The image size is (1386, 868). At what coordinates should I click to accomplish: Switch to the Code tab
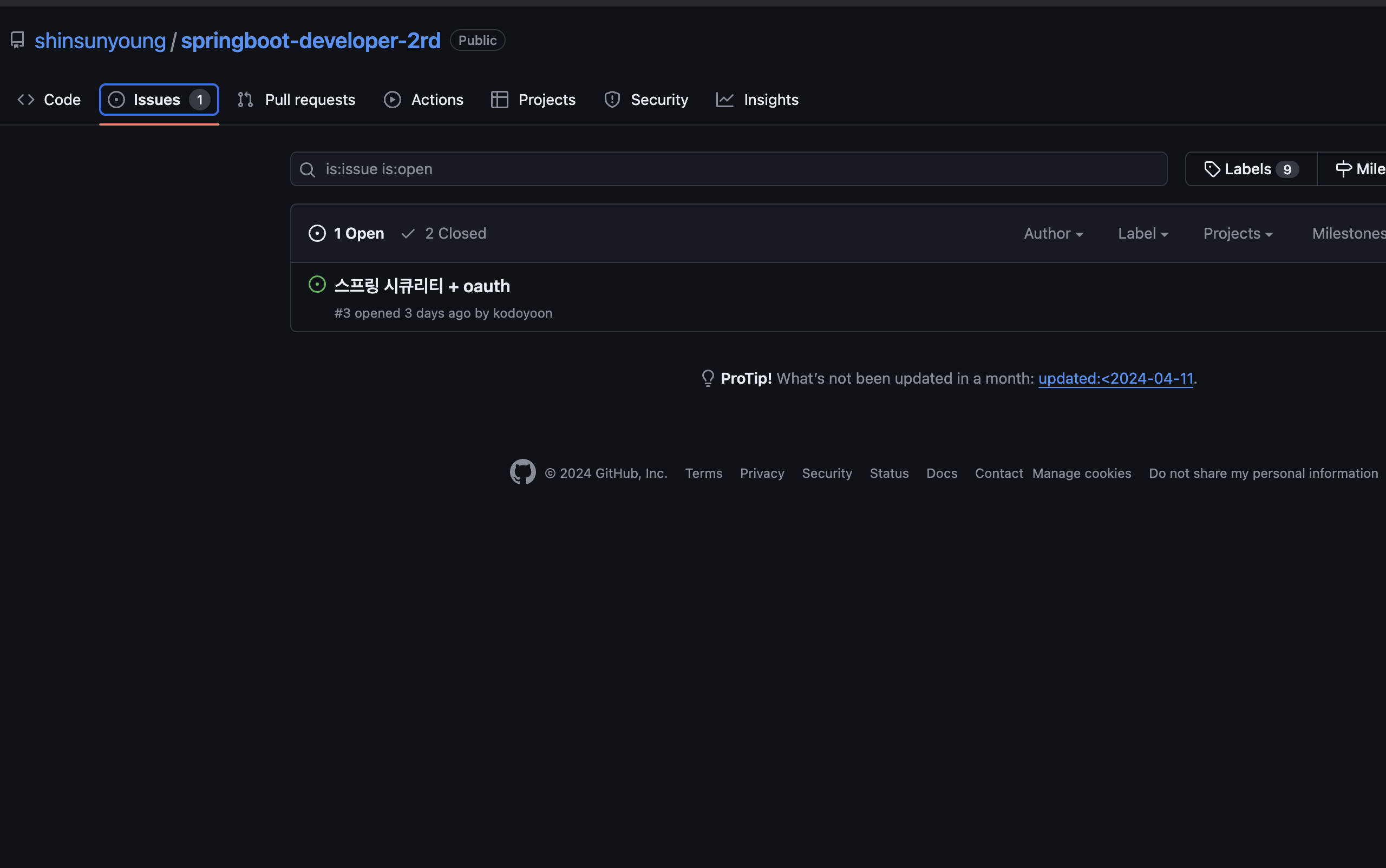[49, 100]
